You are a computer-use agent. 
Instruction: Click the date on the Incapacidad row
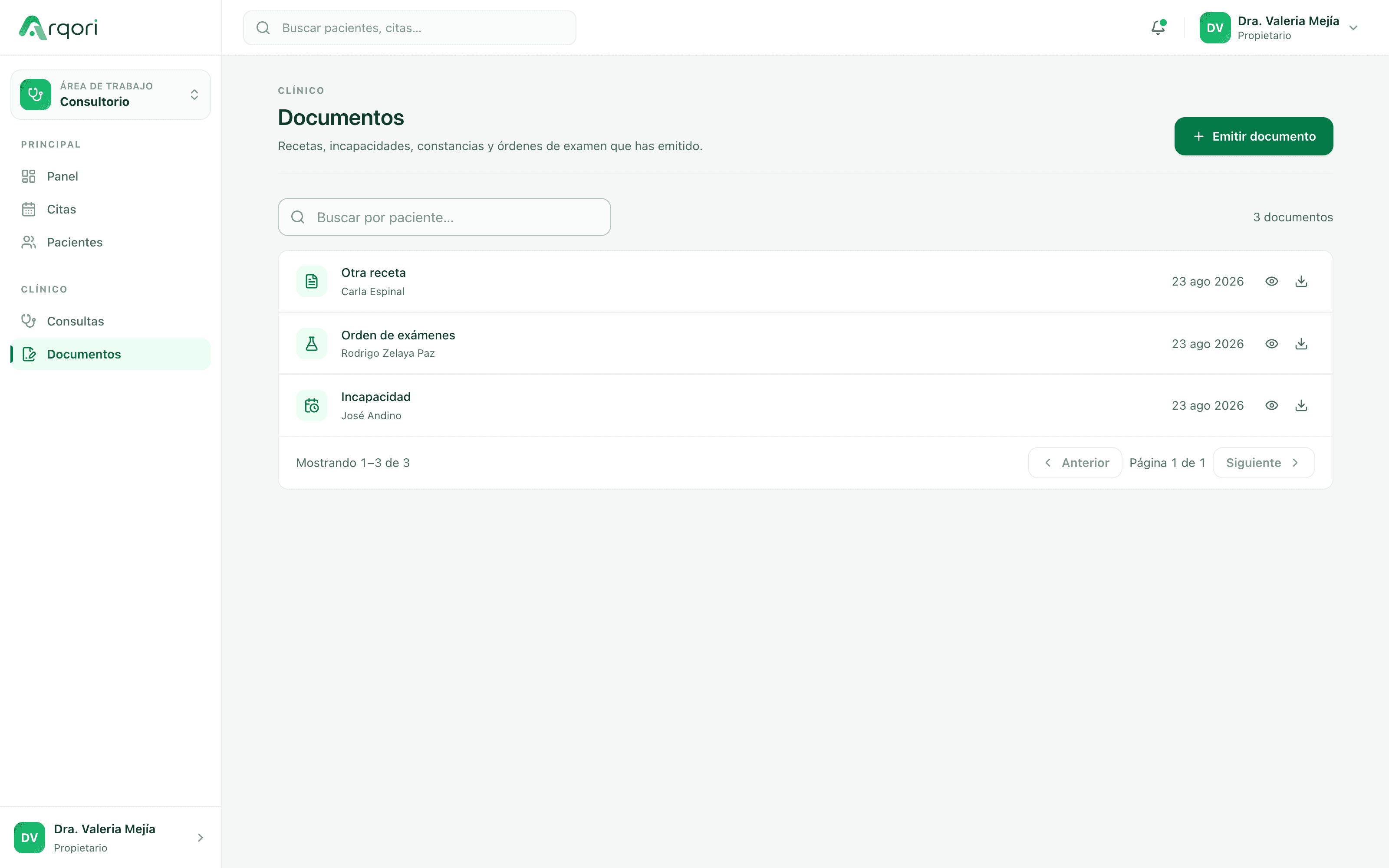[x=1208, y=405]
